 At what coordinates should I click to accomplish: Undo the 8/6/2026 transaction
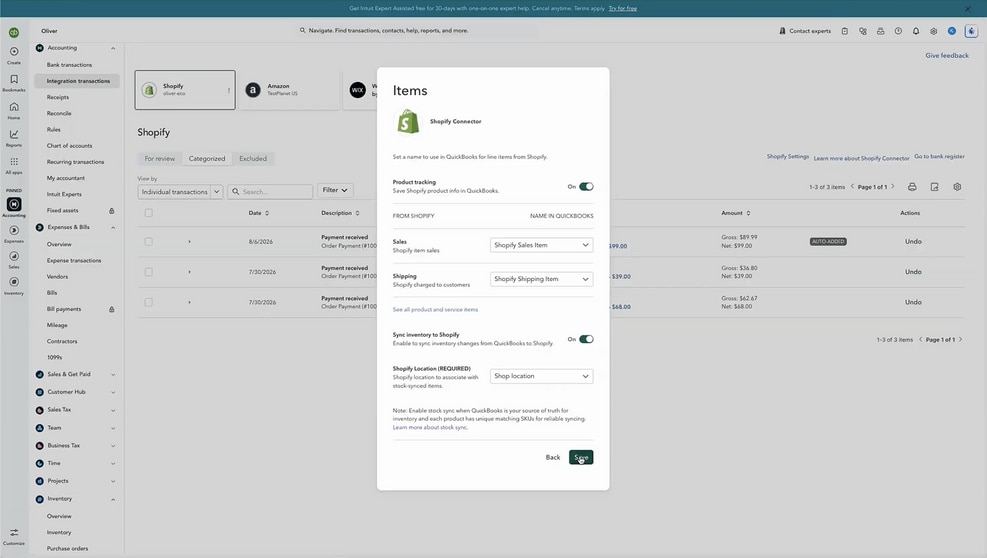(913, 242)
